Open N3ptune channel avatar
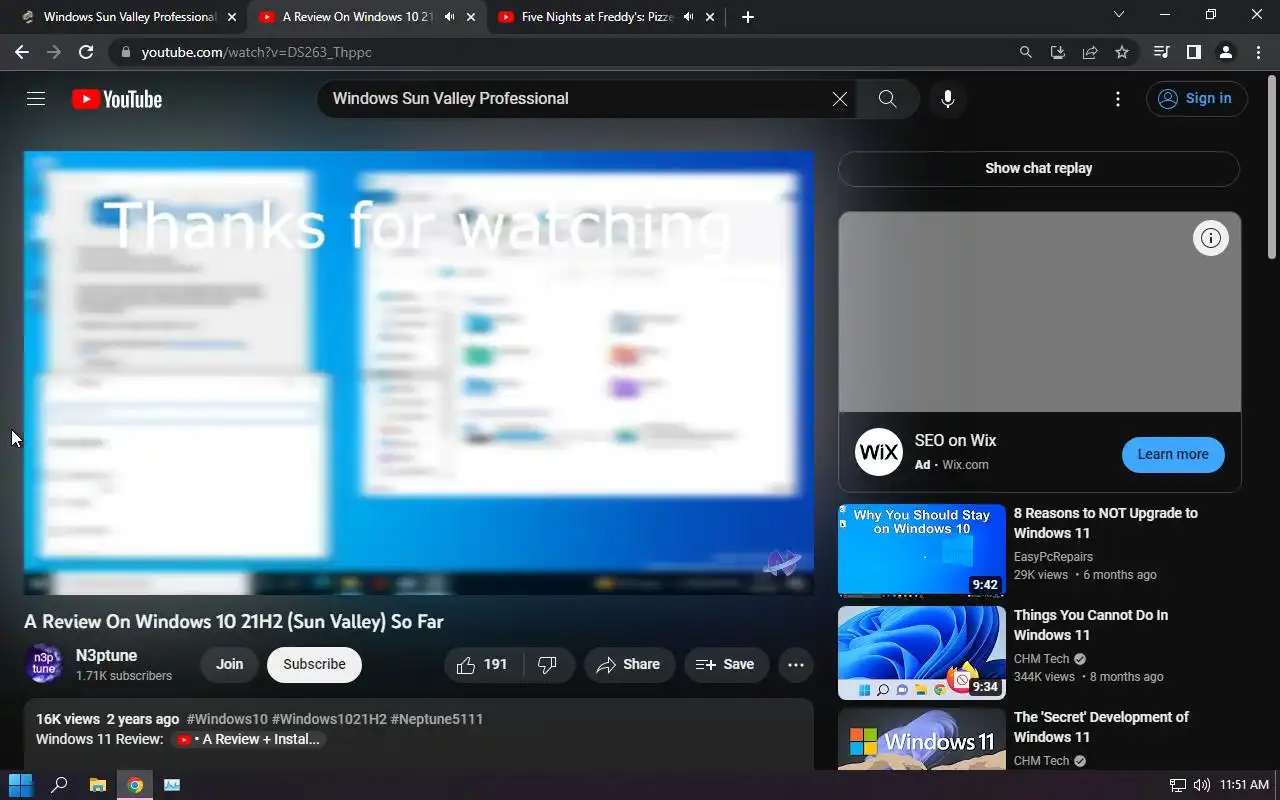The height and width of the screenshot is (800, 1280). point(44,664)
